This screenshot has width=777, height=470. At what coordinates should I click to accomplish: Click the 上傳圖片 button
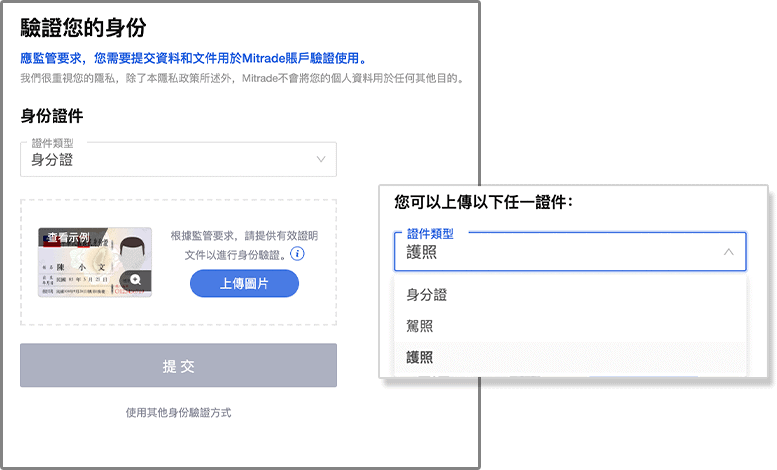point(244,284)
